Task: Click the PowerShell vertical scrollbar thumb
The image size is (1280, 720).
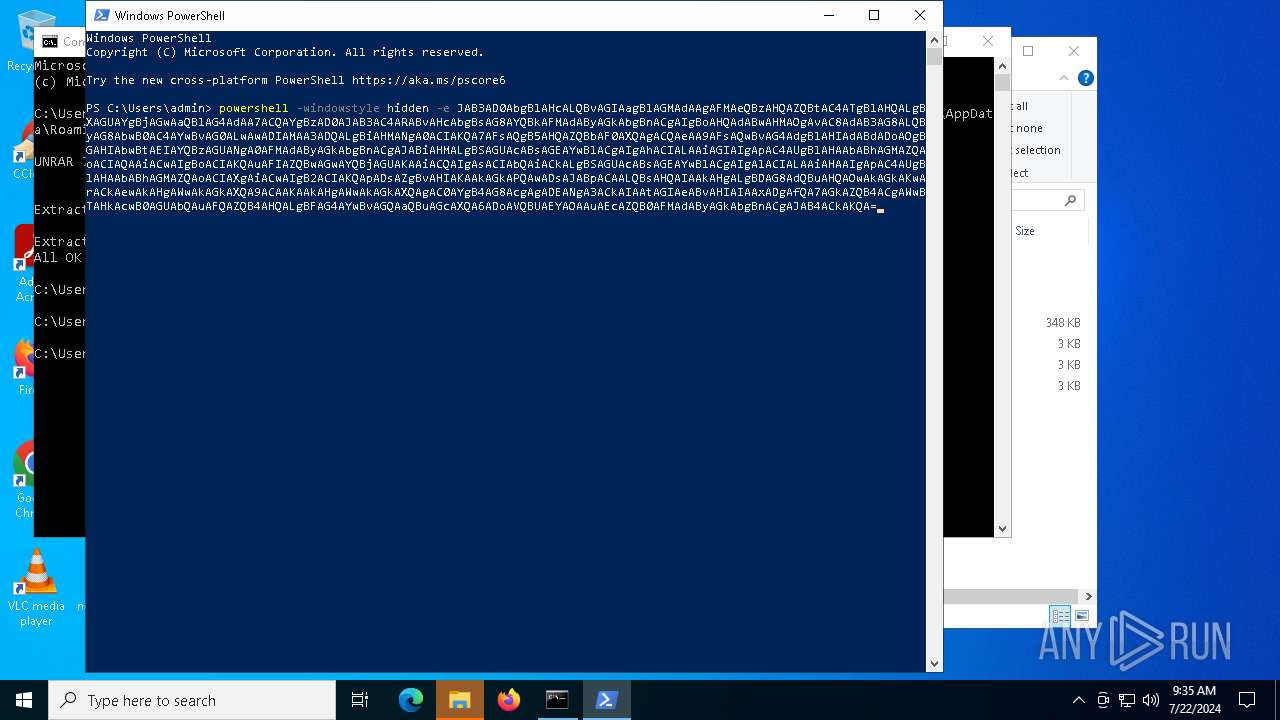Action: 935,57
